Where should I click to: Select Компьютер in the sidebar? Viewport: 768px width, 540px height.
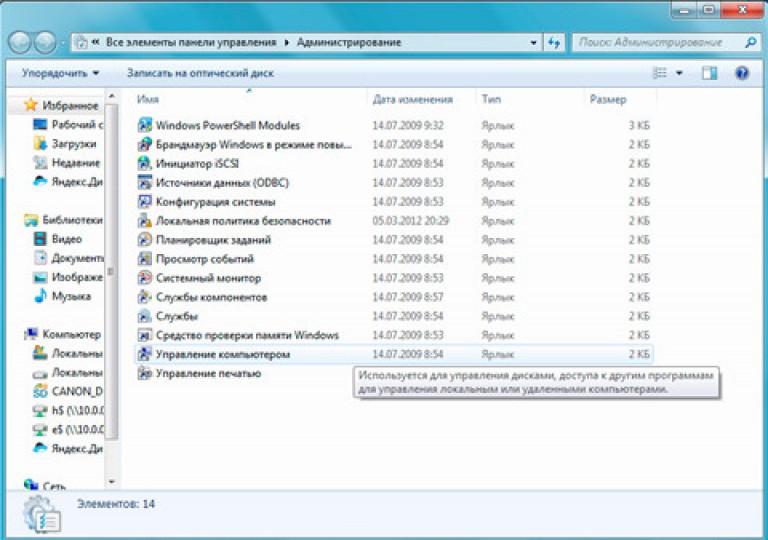click(x=63, y=334)
